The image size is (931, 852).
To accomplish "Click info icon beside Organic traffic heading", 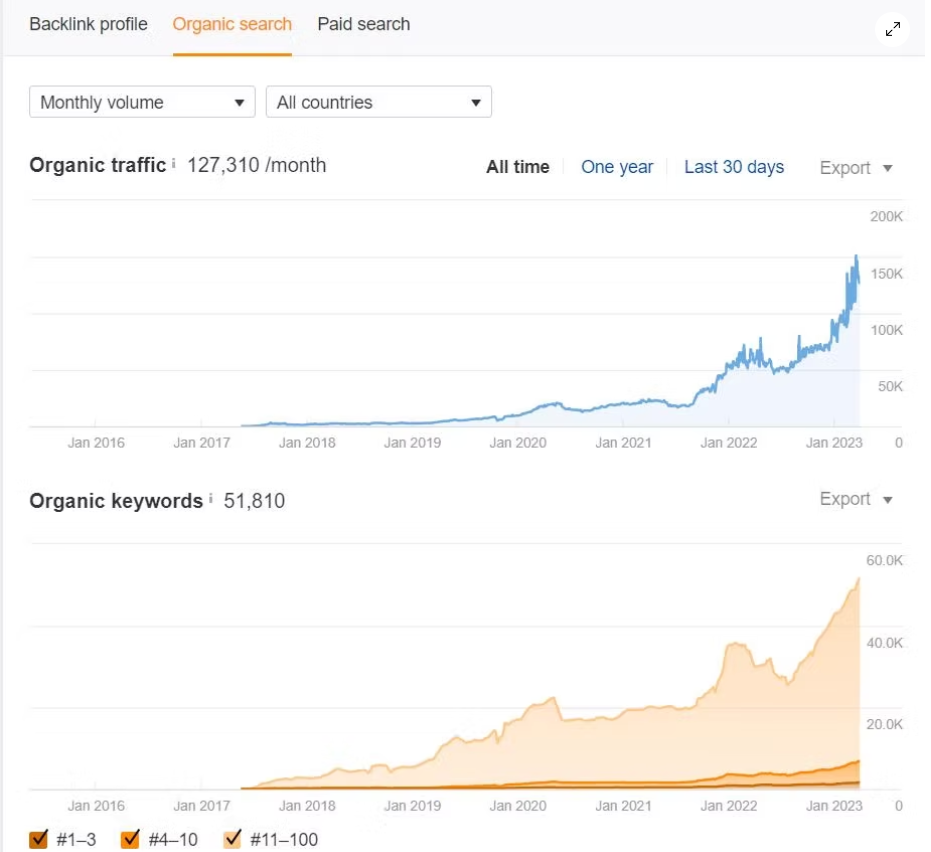I will [174, 164].
